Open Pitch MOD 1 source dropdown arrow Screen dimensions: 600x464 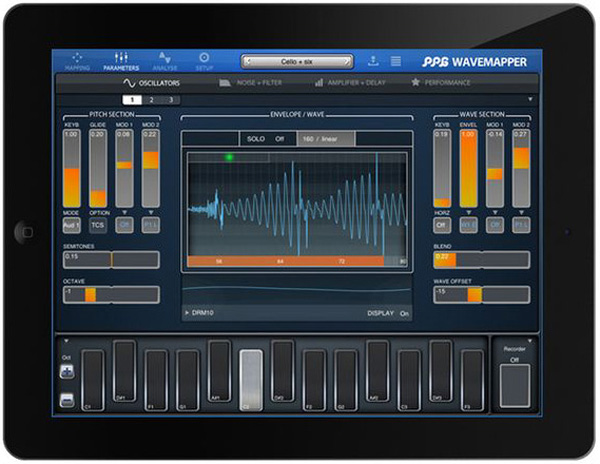point(124,212)
